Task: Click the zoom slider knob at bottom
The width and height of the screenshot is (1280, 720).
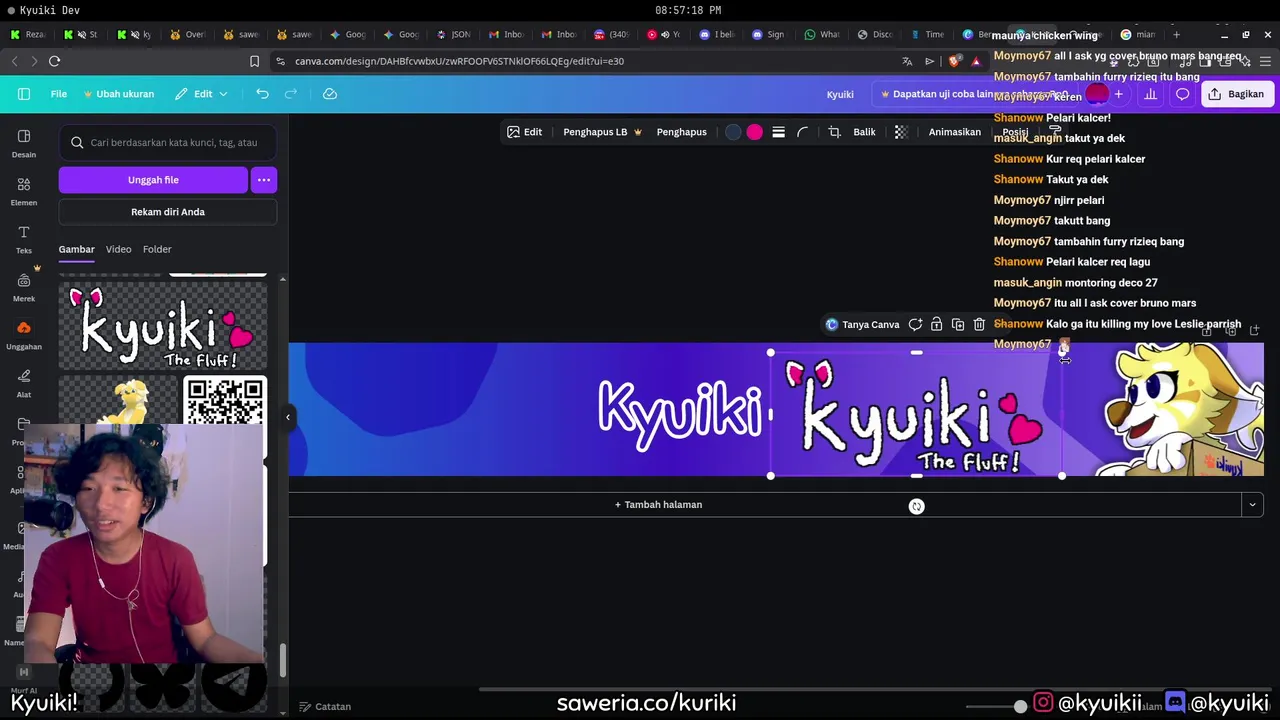Action: click(x=1019, y=706)
